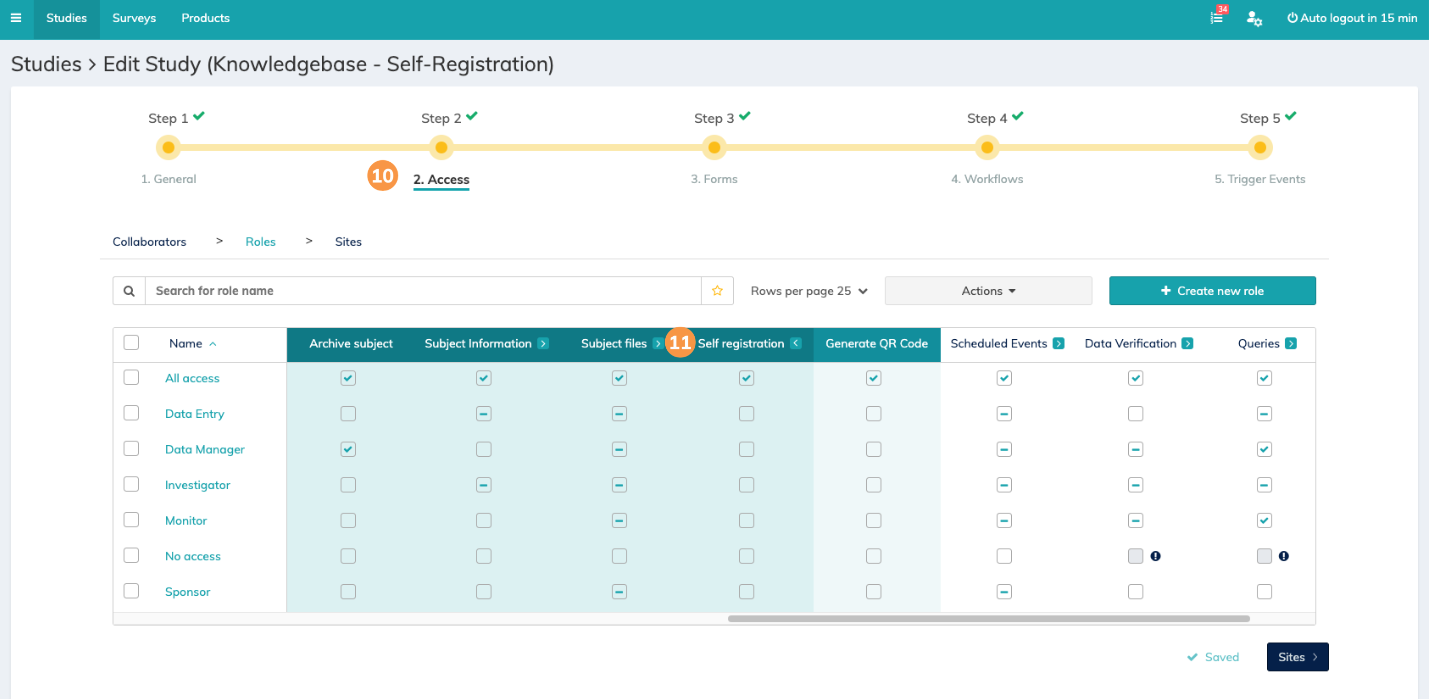Viewport: 1429px width, 699px height.
Task: Click the Step 5 Trigger Events circle marker
Action: click(1260, 148)
